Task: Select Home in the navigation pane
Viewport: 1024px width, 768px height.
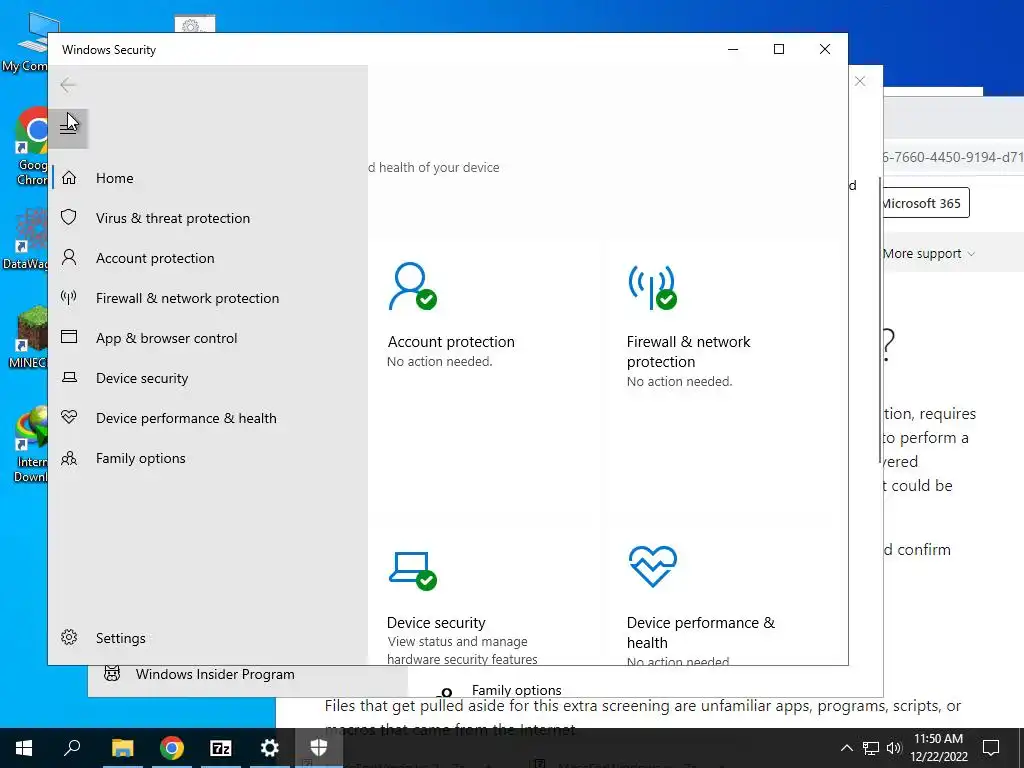Action: [208, 178]
